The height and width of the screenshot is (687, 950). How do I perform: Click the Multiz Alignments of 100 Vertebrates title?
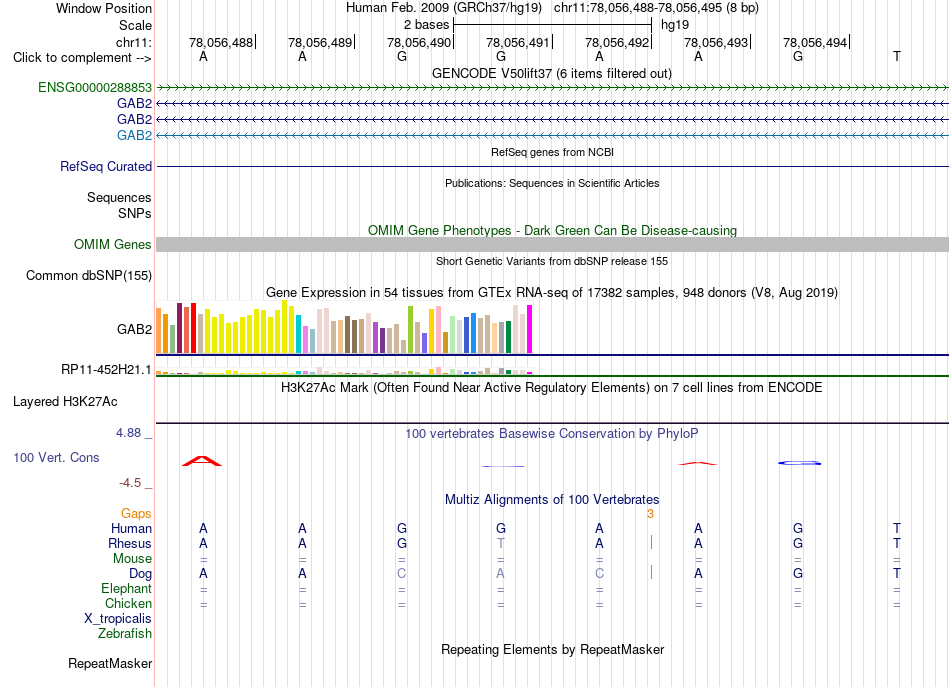(552, 499)
